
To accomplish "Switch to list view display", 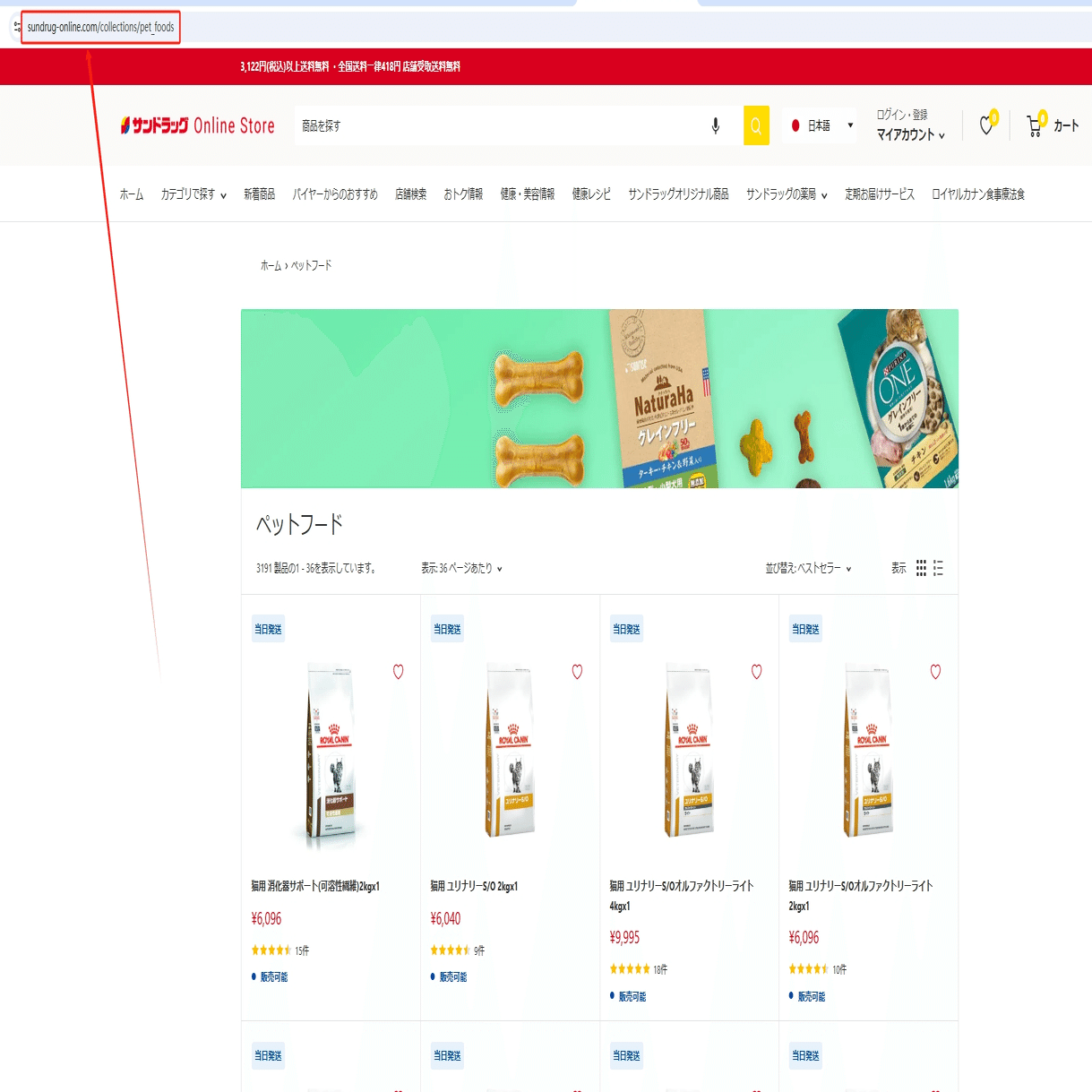I will pyautogui.click(x=938, y=568).
